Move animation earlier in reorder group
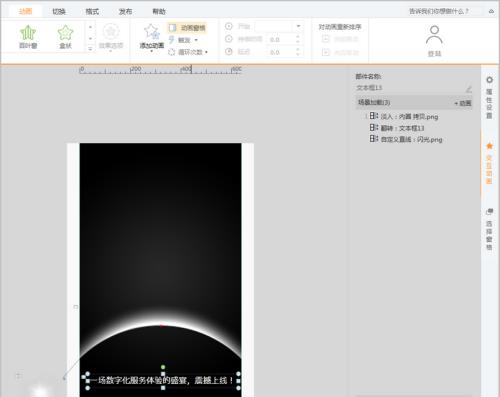The width and height of the screenshot is (500, 397). (340, 39)
